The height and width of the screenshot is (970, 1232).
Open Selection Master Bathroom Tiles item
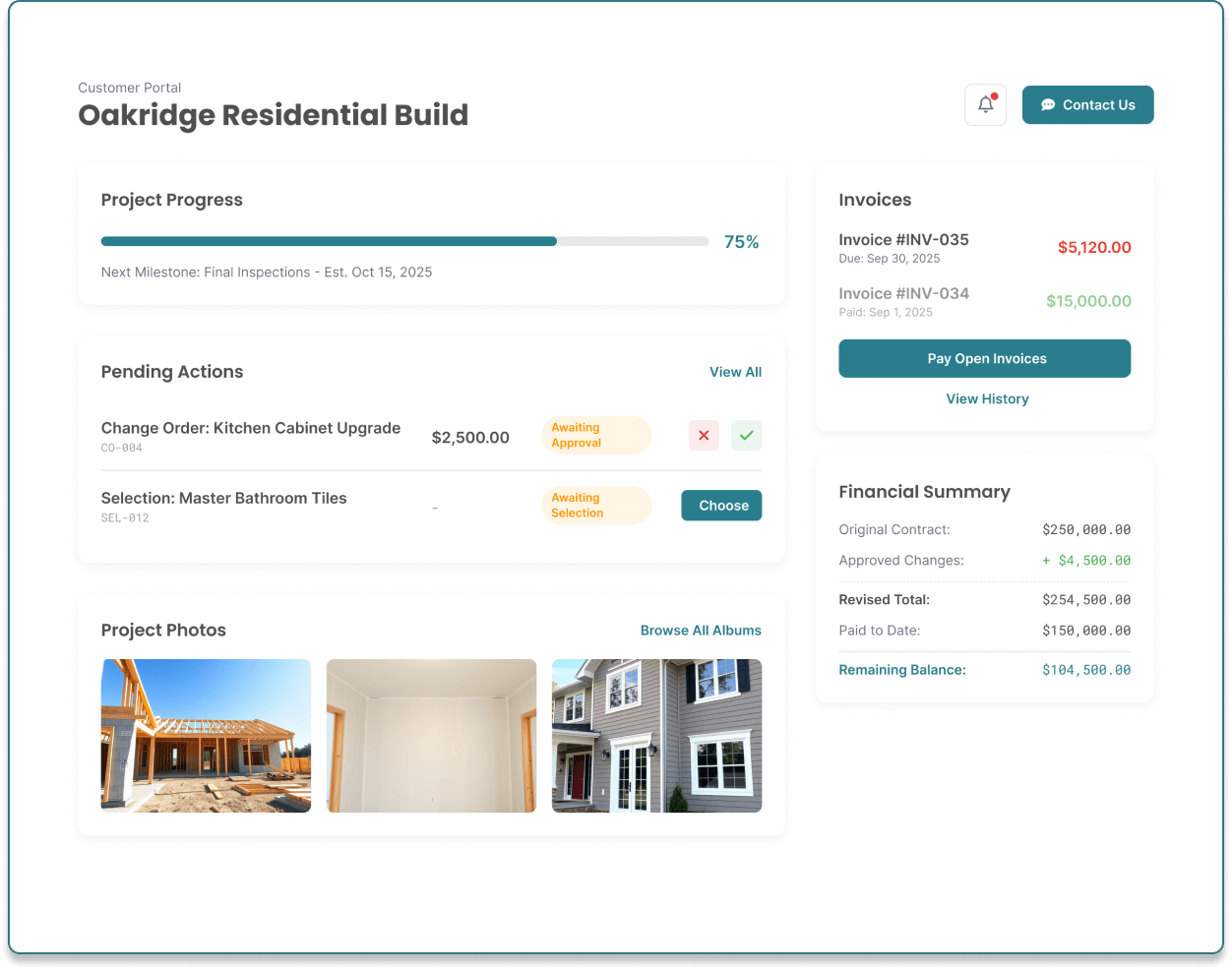pyautogui.click(x=224, y=498)
